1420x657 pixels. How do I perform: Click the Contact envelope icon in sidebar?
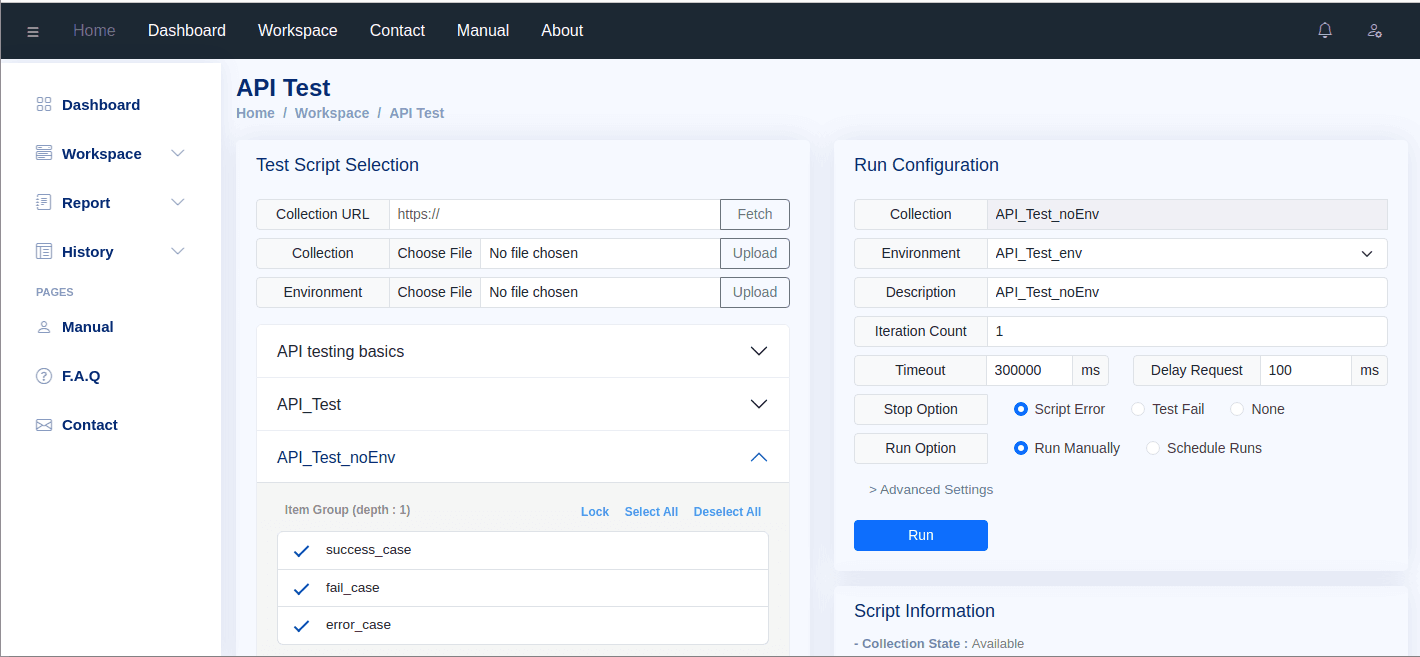tap(44, 425)
